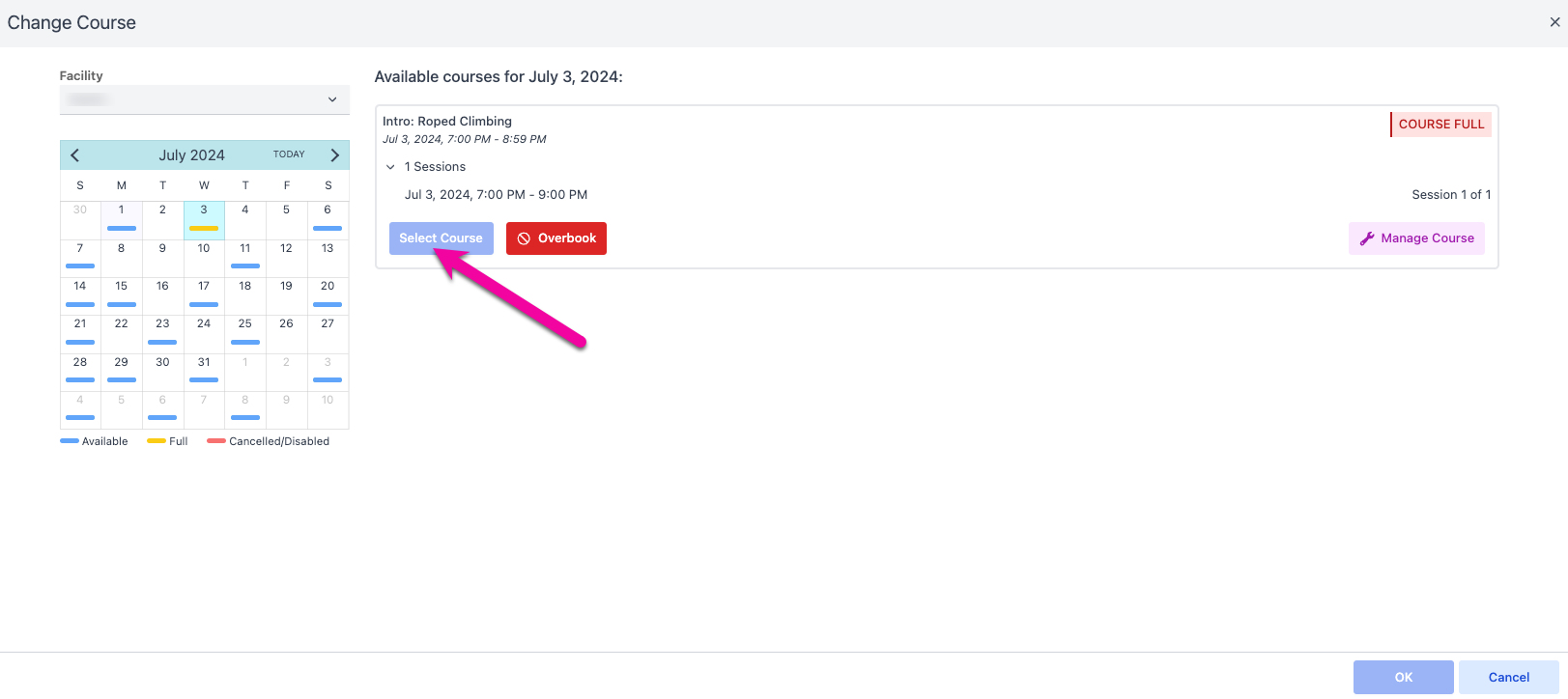This screenshot has width=1568, height=699.
Task: Close the Change Course dialog with the X
Action: (1554, 22)
